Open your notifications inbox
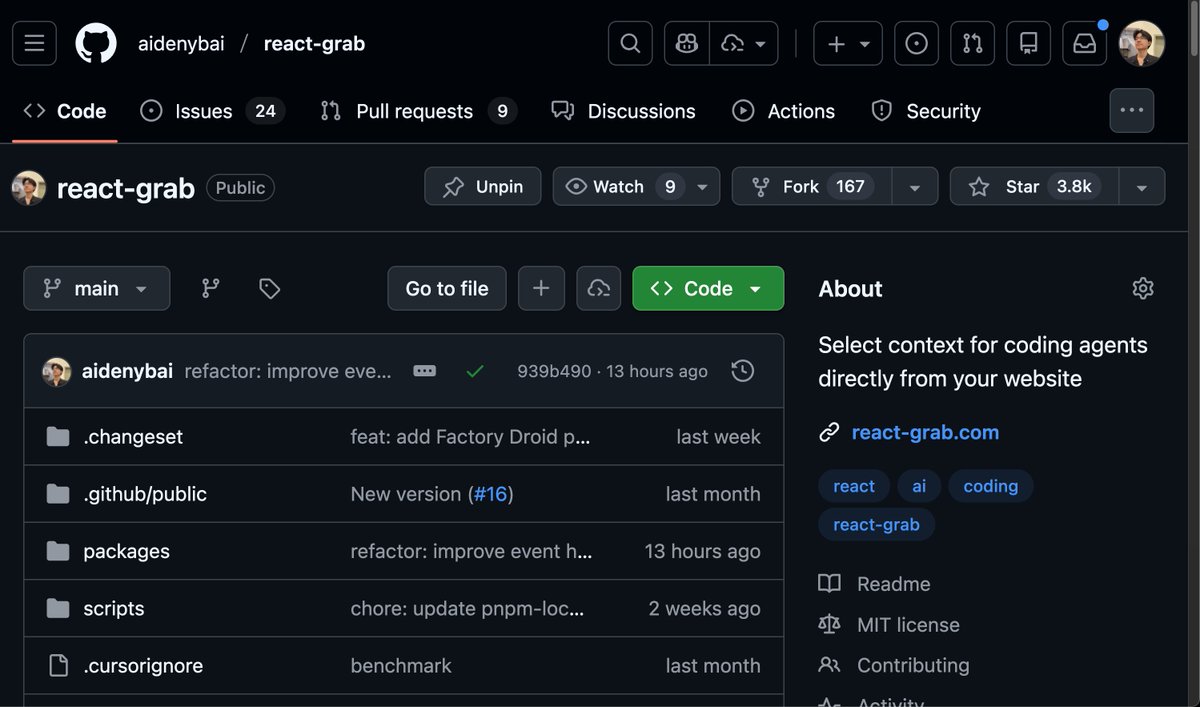The image size is (1200, 707). 1084,43
